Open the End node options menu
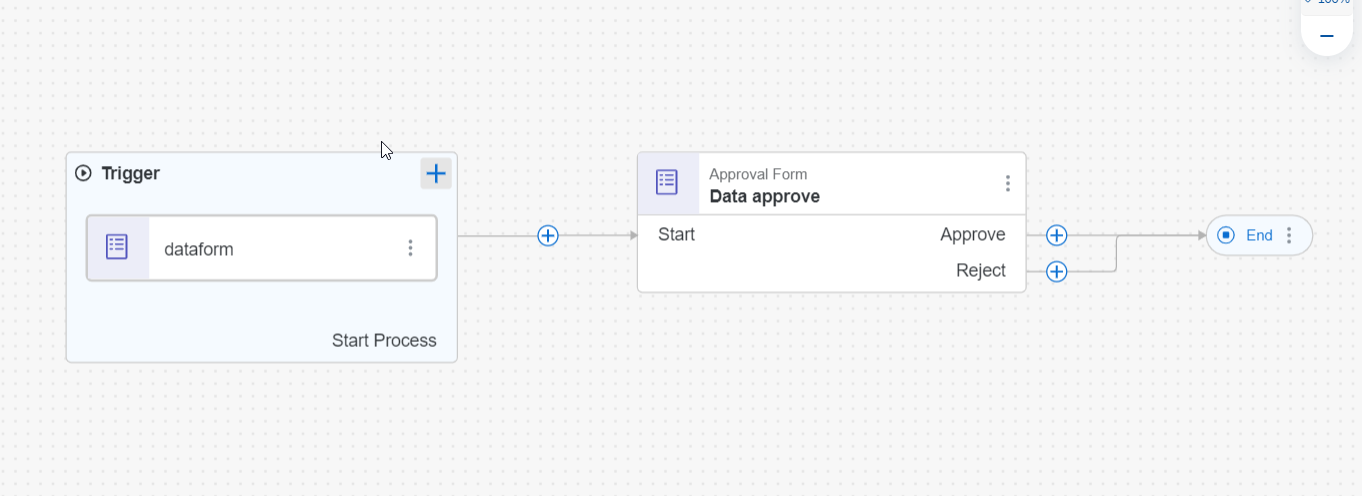 point(1289,236)
